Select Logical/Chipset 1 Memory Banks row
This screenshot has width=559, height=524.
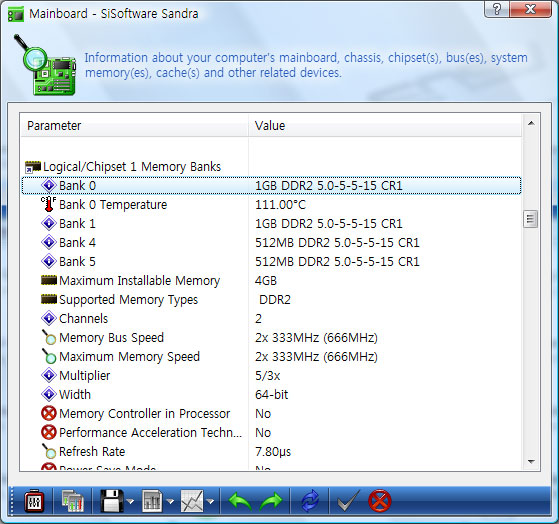[x=271, y=166]
